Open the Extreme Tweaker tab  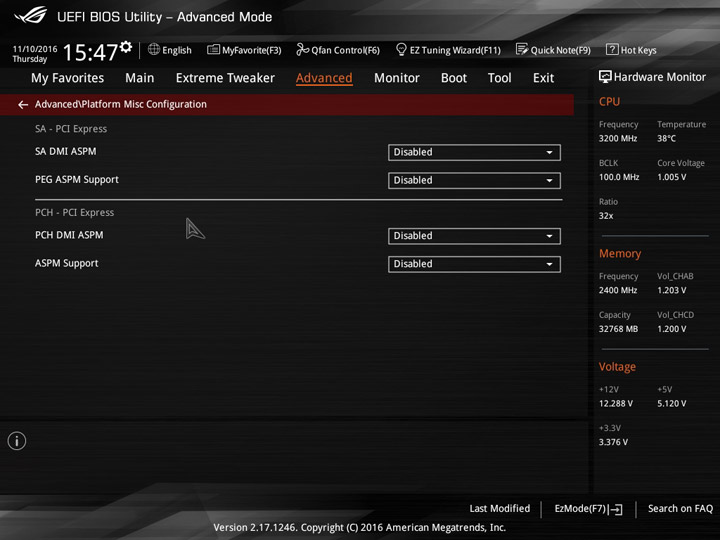(x=225, y=78)
